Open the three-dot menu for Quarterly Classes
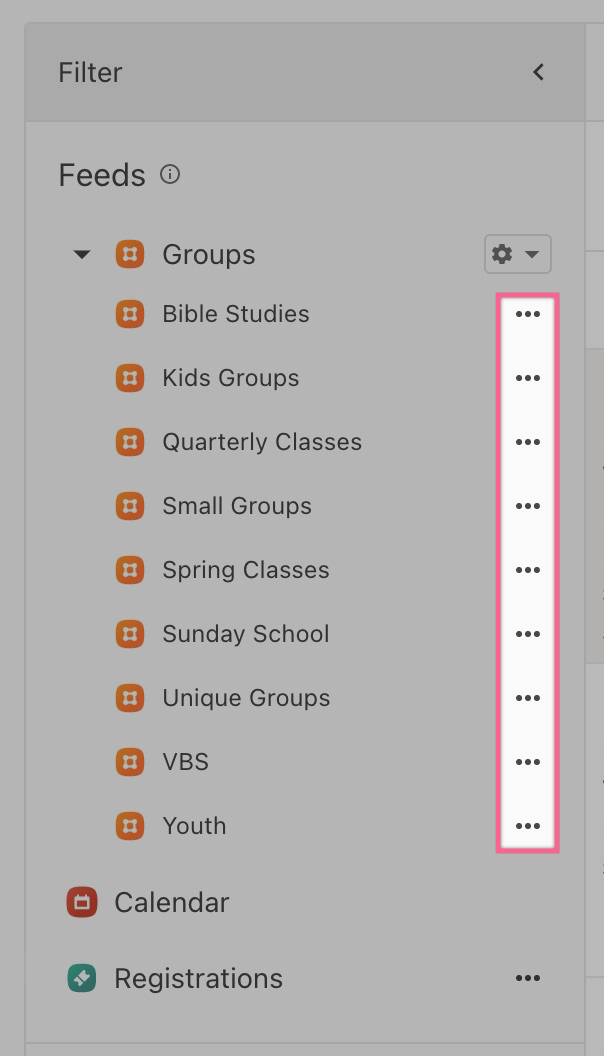604x1056 pixels. pos(527,442)
